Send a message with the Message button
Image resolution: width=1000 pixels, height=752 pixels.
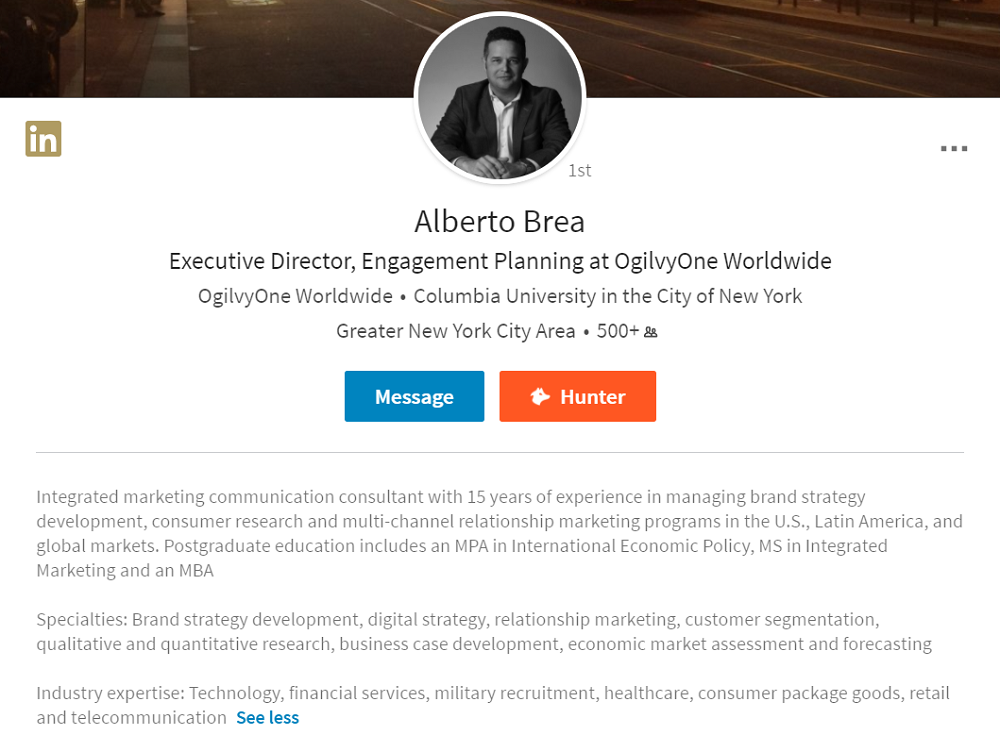click(x=414, y=397)
